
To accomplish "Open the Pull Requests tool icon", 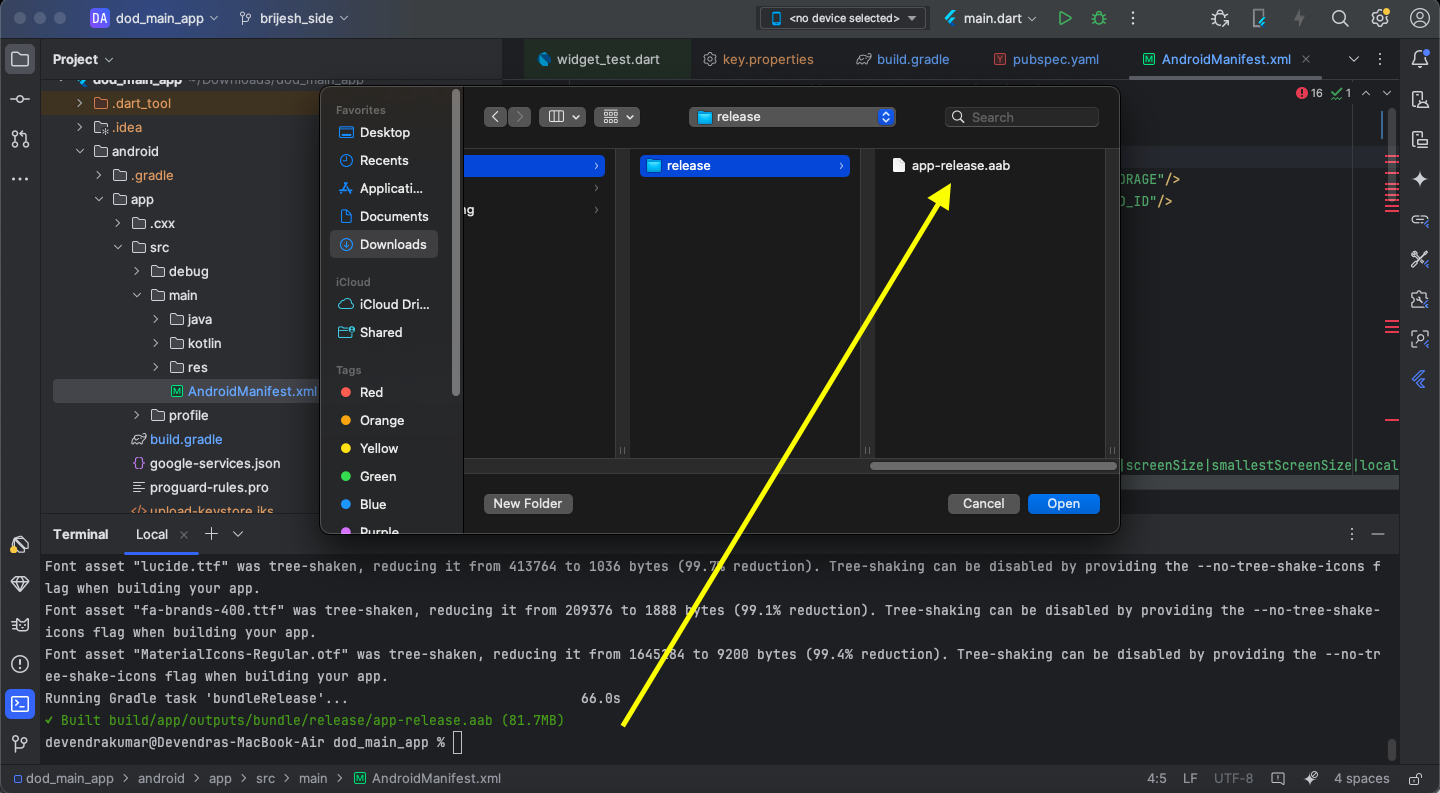I will pos(20,139).
